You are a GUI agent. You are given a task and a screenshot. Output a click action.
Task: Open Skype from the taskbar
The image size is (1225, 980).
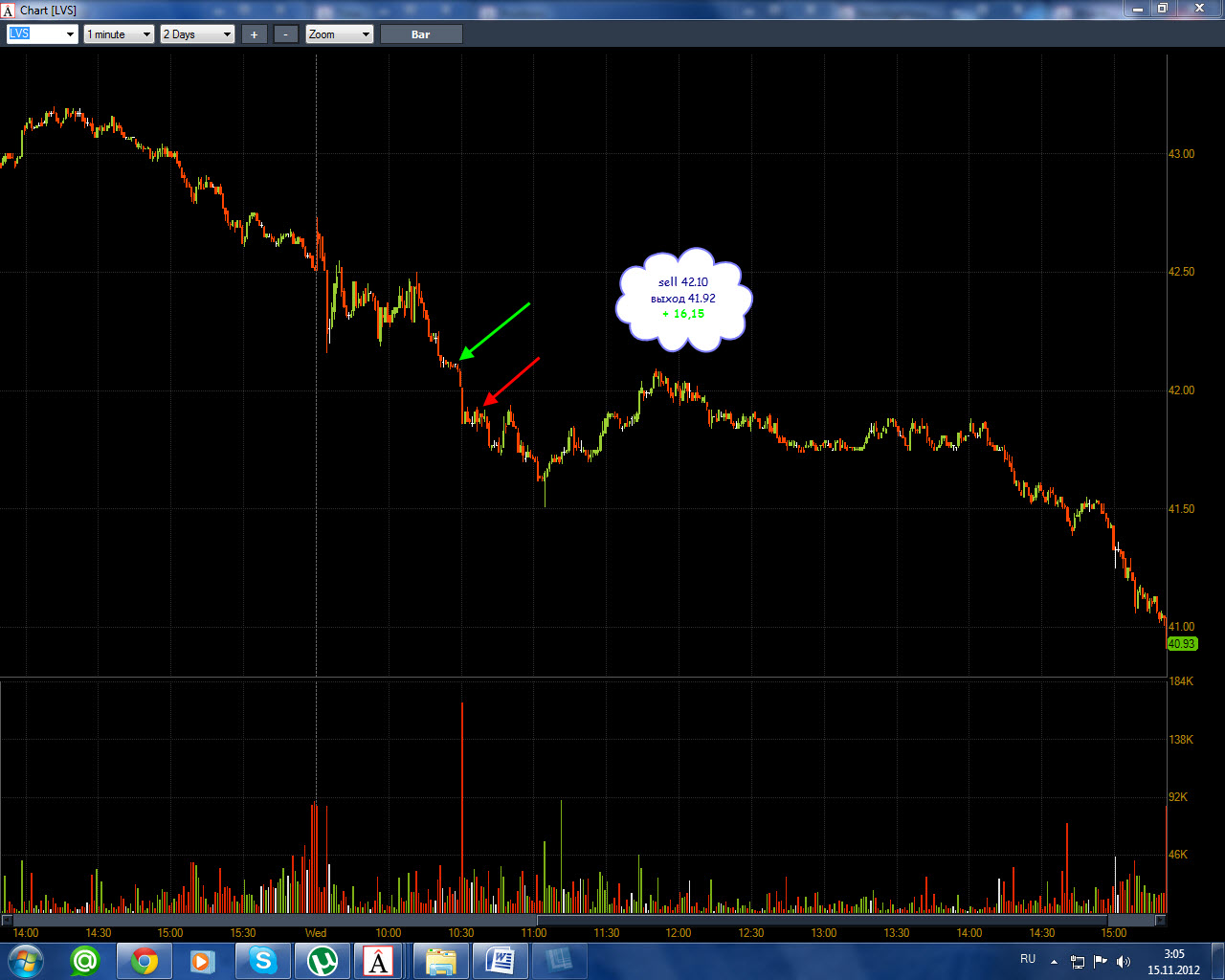262,961
